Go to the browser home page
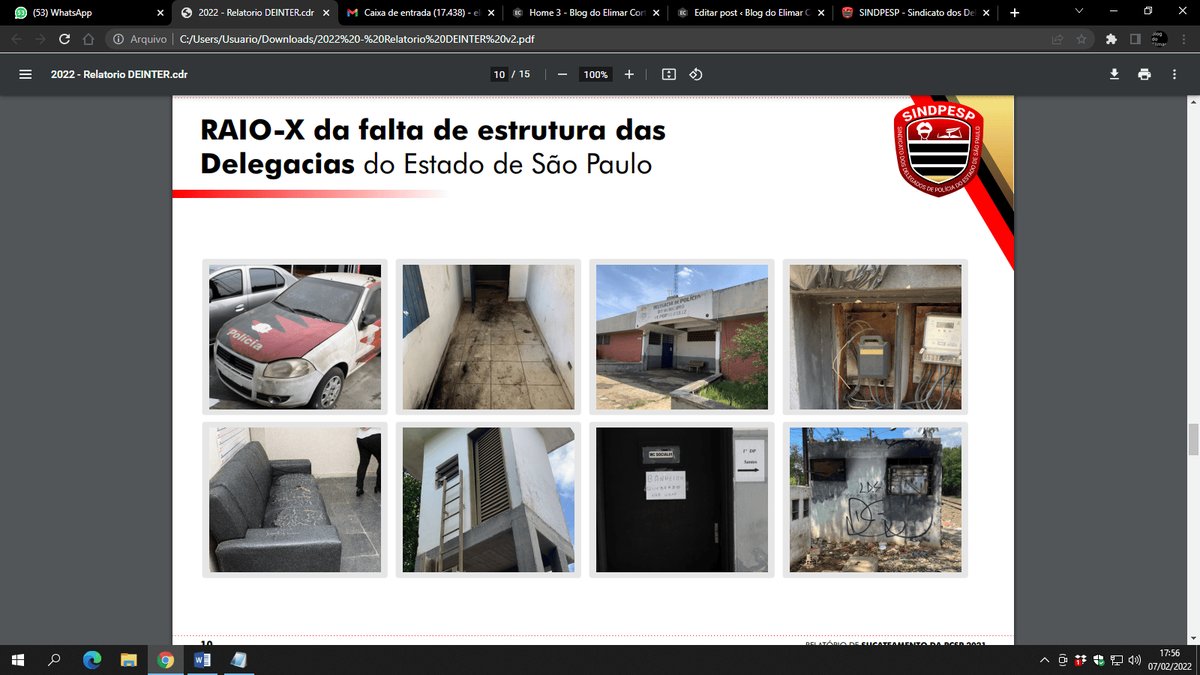The image size is (1200, 675). [89, 39]
